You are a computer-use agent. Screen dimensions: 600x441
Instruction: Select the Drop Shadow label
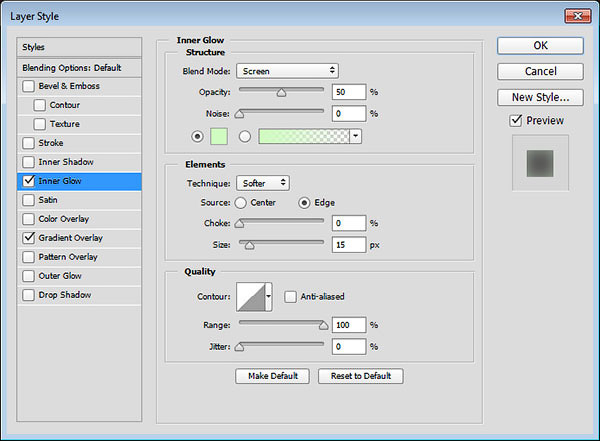point(65,295)
